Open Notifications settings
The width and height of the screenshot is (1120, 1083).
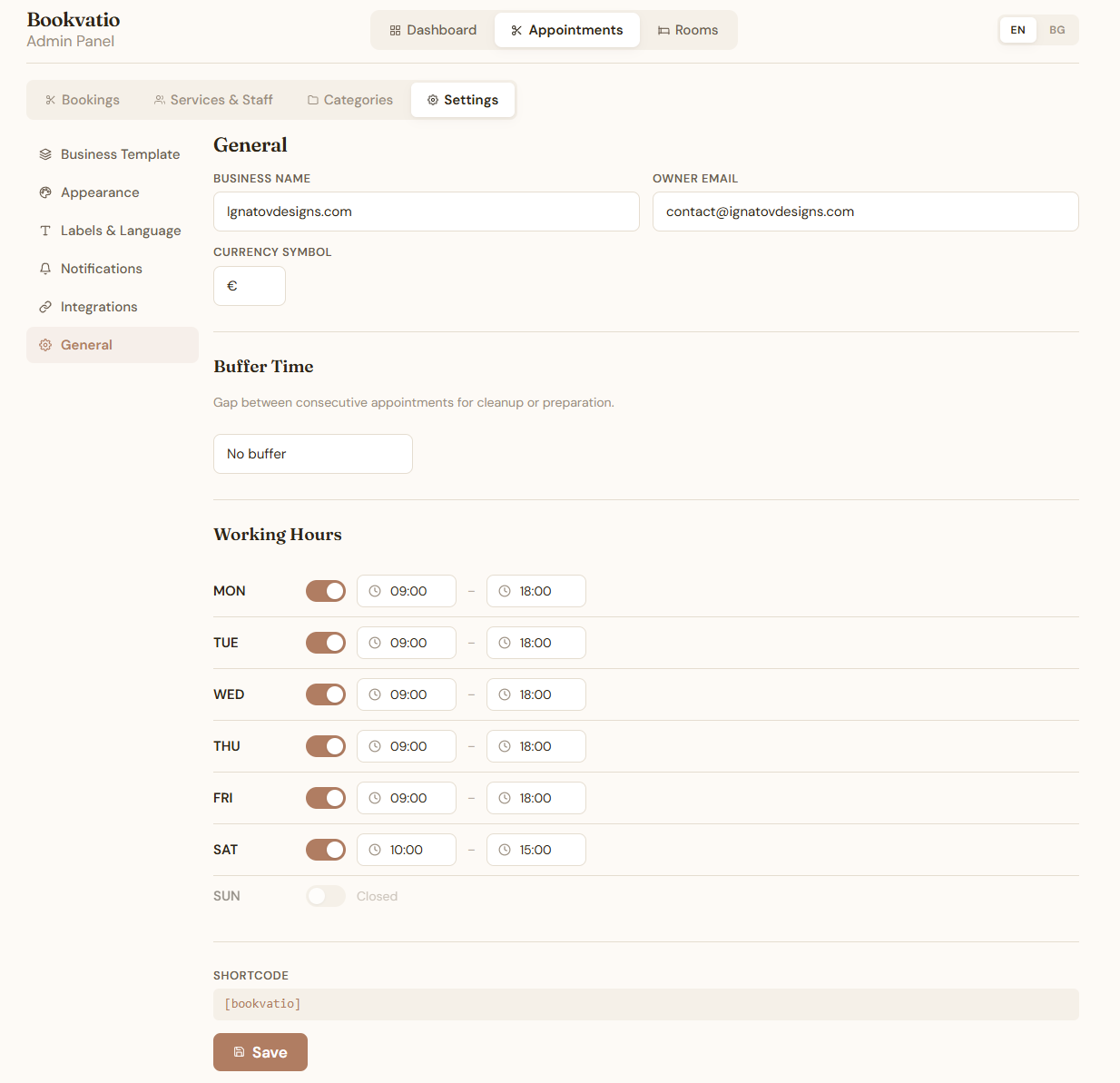point(113,269)
